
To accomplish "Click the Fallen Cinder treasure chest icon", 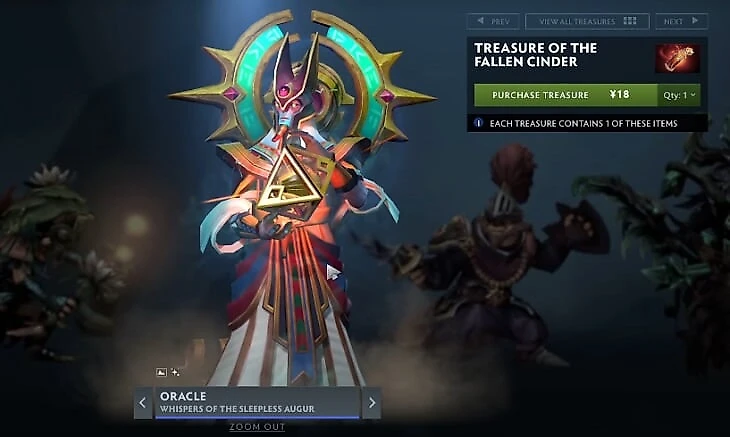I will coord(677,58).
